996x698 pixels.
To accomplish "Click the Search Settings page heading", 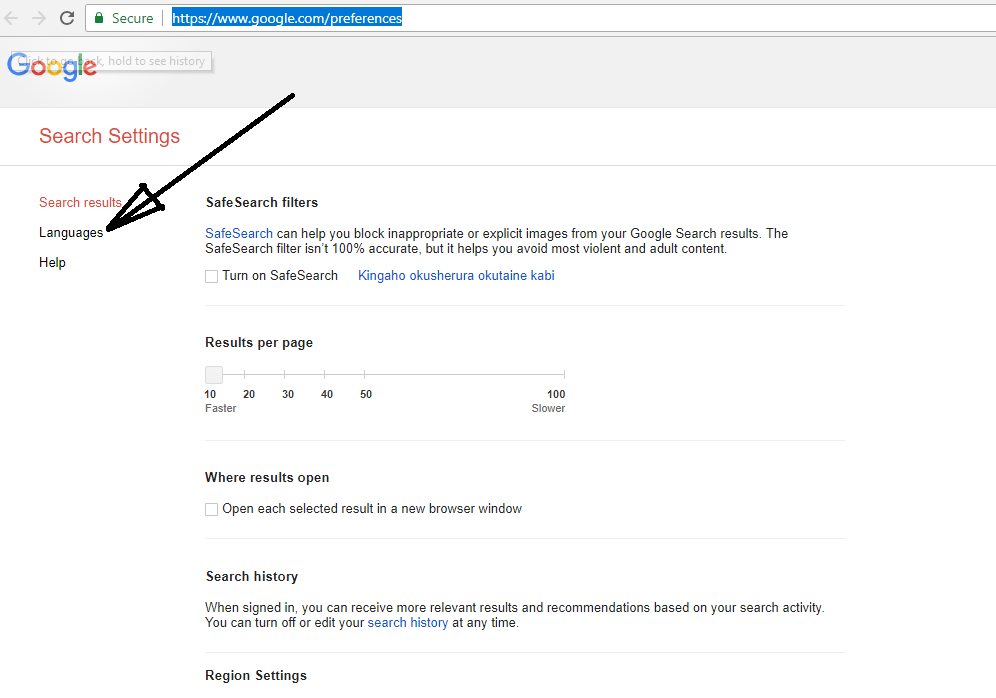I will 109,136.
